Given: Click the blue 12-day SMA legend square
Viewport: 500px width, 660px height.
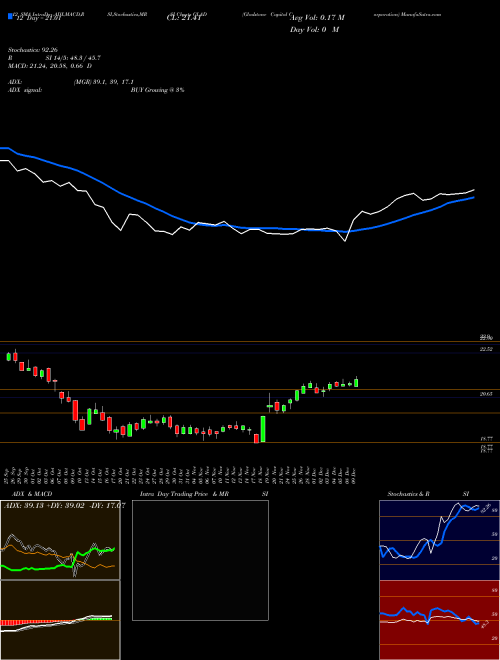Looking at the screenshot, I should coord(10,16).
